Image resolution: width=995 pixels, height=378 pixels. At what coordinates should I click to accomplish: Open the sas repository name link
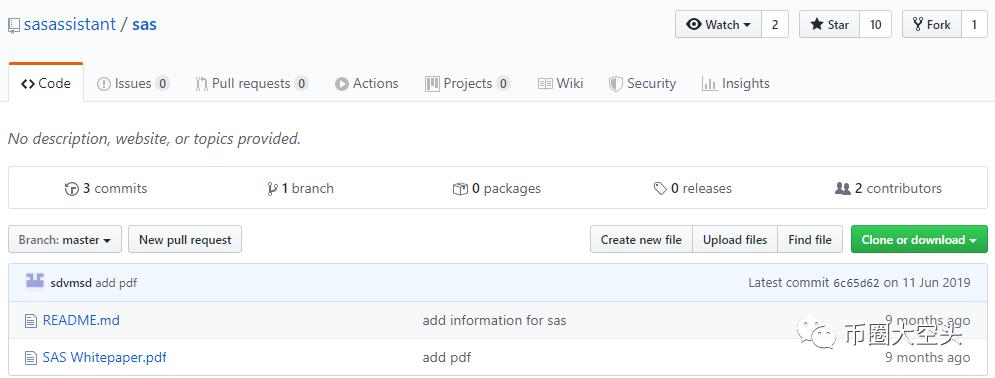144,25
